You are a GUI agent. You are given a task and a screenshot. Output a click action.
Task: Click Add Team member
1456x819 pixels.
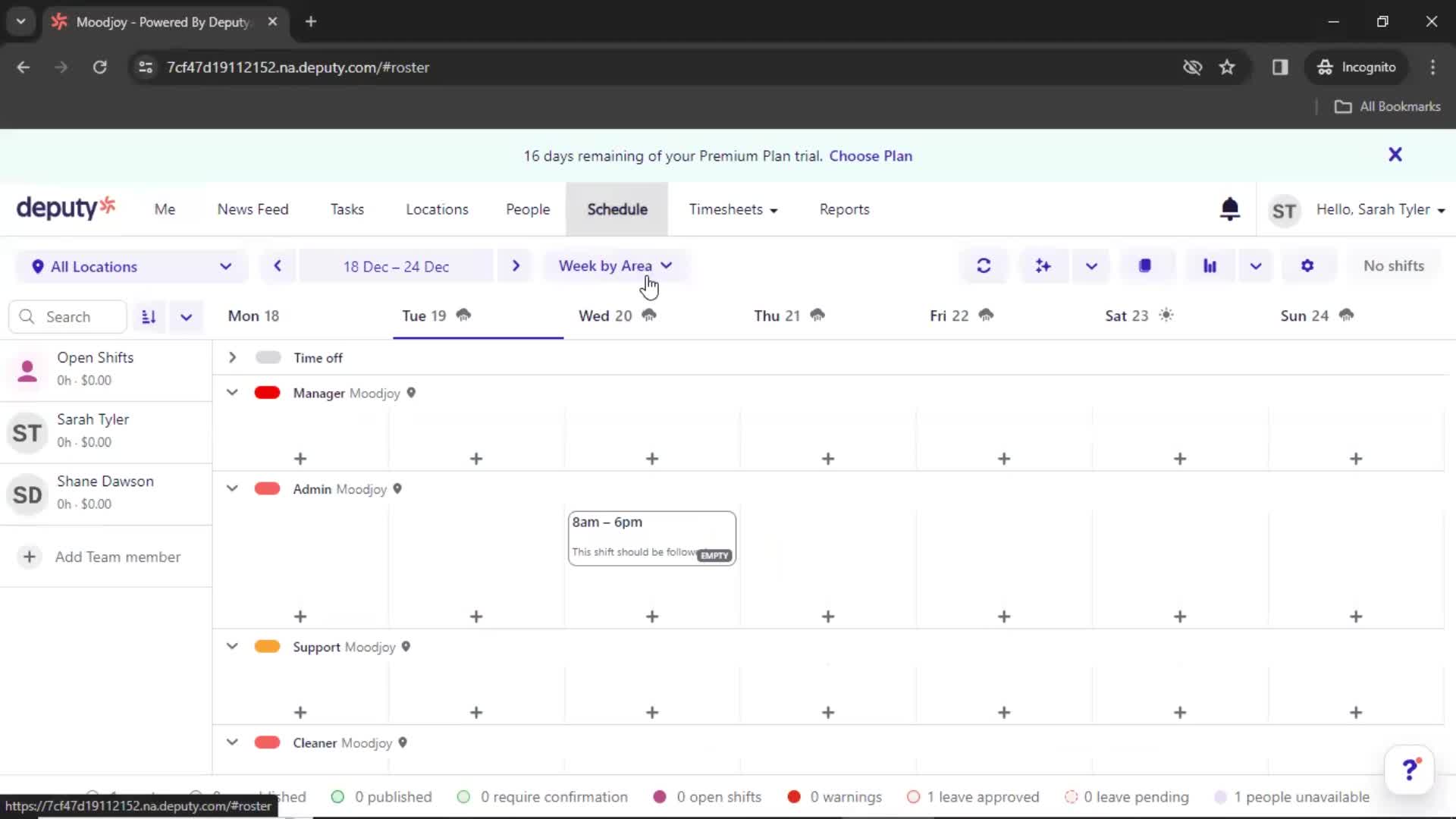118,557
